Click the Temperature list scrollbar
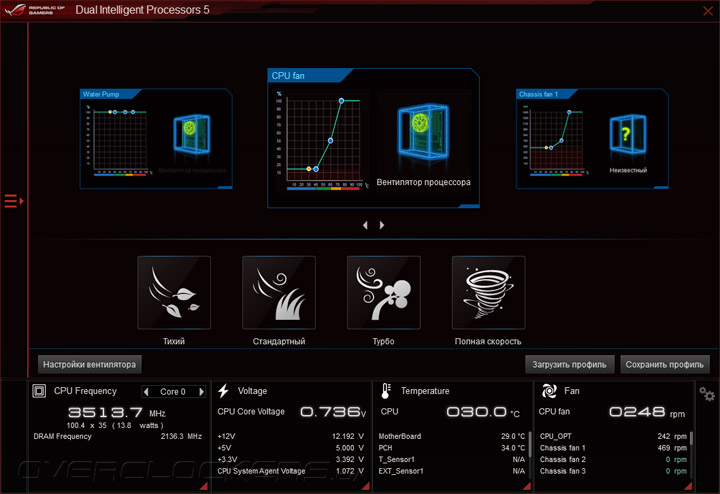 [x=529, y=443]
